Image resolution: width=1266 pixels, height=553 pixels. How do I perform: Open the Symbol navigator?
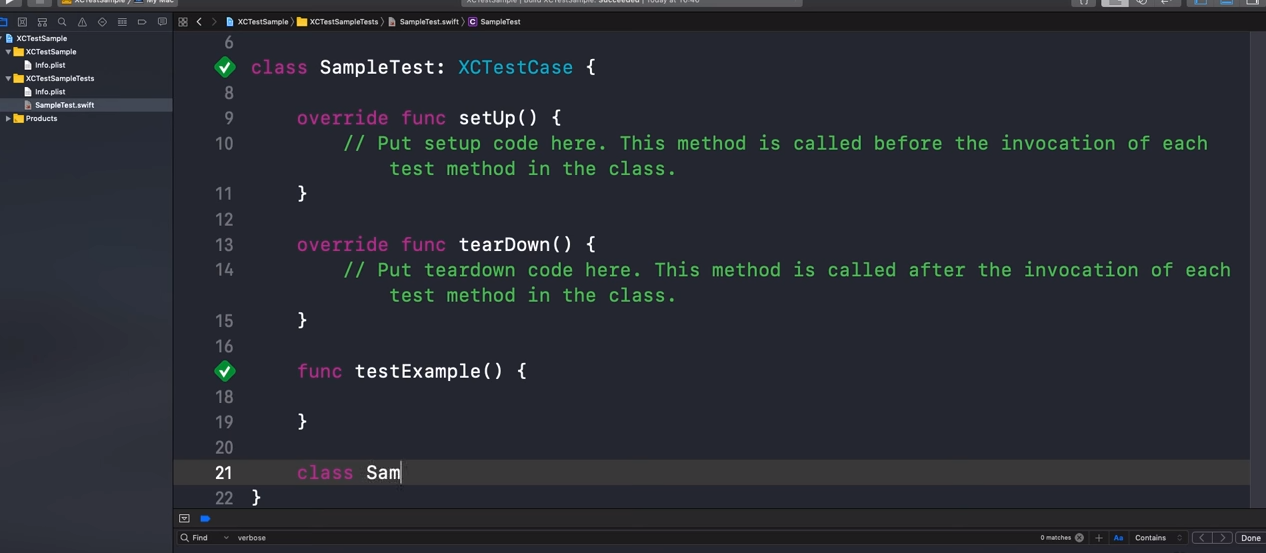(42, 21)
